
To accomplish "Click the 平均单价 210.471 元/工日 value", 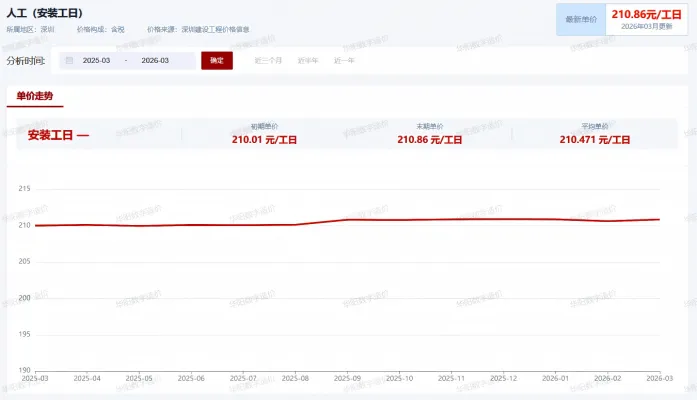I will (x=595, y=140).
